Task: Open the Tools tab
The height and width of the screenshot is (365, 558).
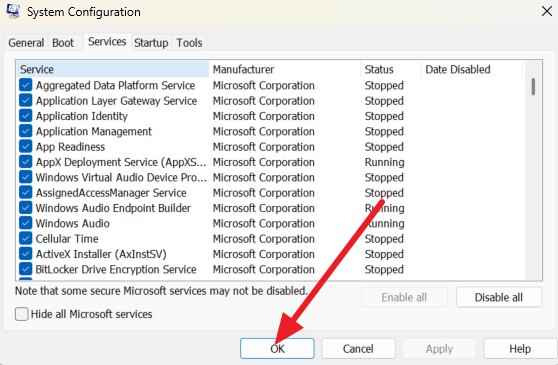Action: coord(189,43)
